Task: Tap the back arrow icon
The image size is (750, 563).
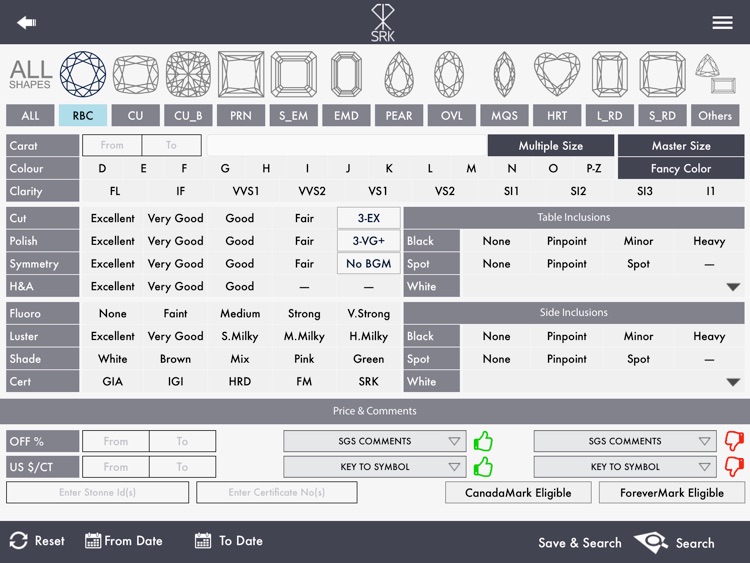Action: tap(27, 22)
